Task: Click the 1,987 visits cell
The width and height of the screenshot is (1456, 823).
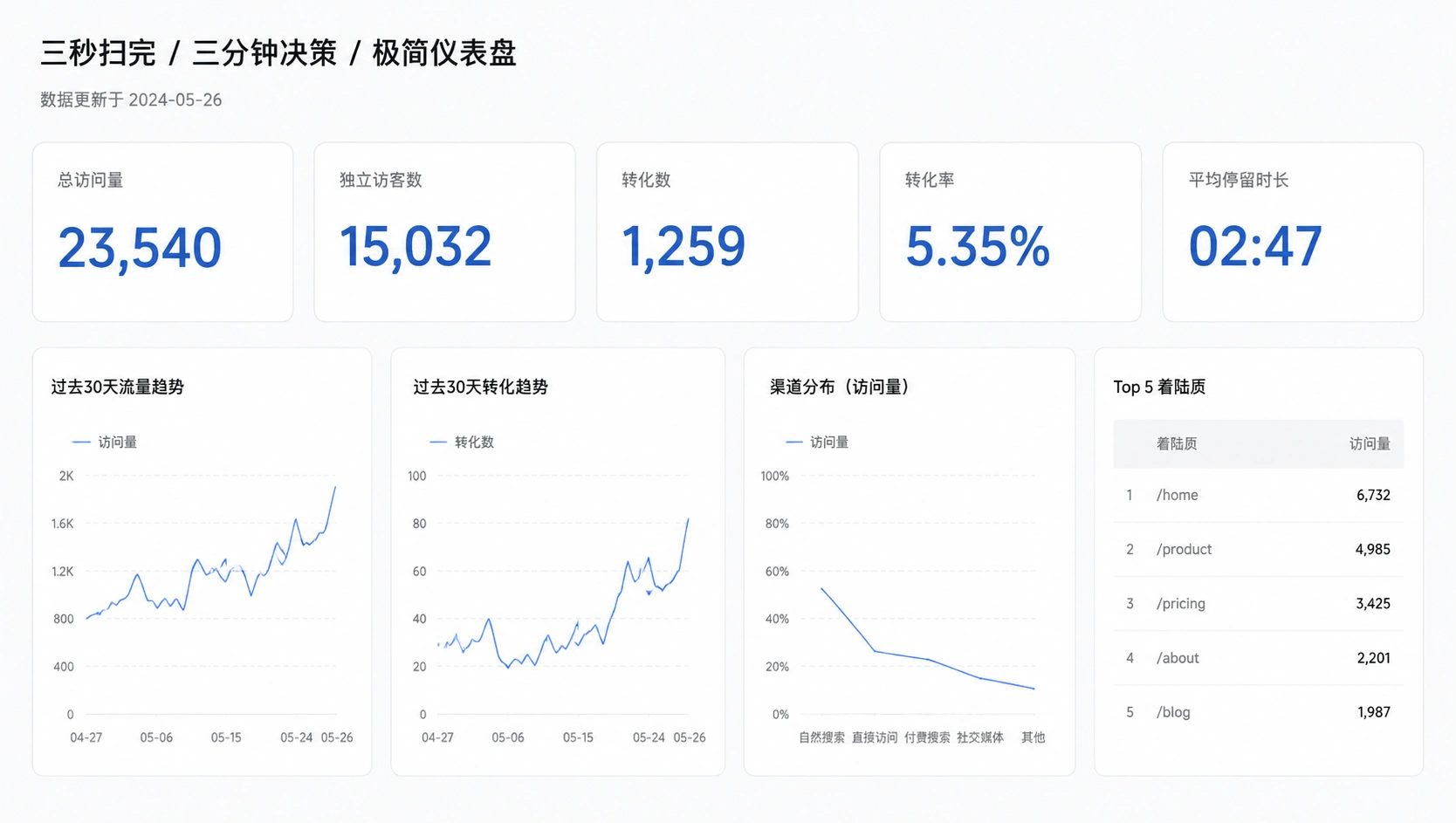Action: click(1374, 712)
